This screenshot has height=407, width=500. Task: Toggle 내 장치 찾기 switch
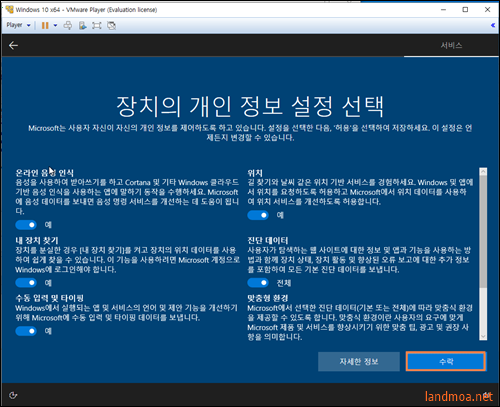pyautogui.click(x=26, y=283)
